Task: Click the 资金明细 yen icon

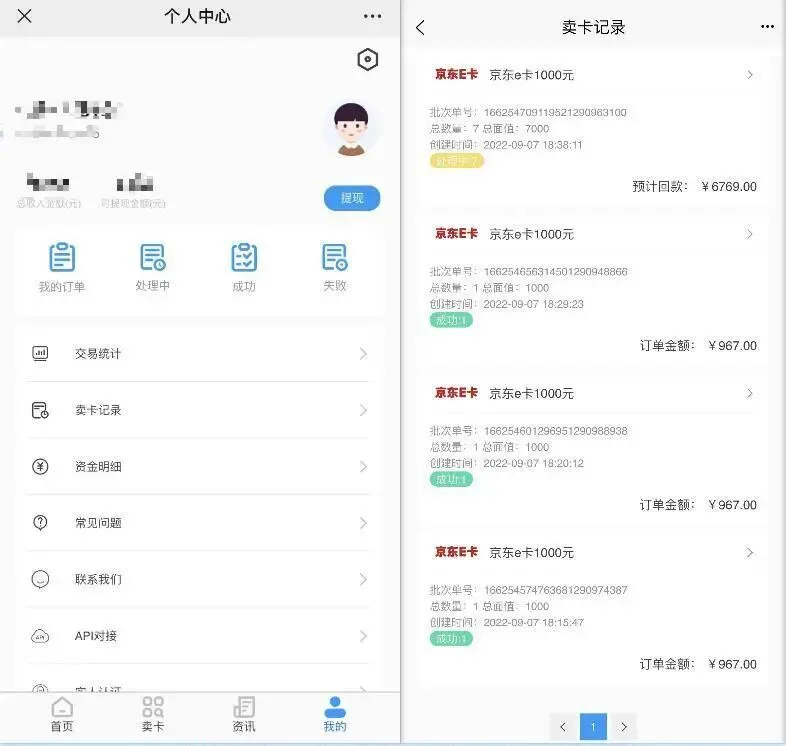Action: pyautogui.click(x=40, y=467)
